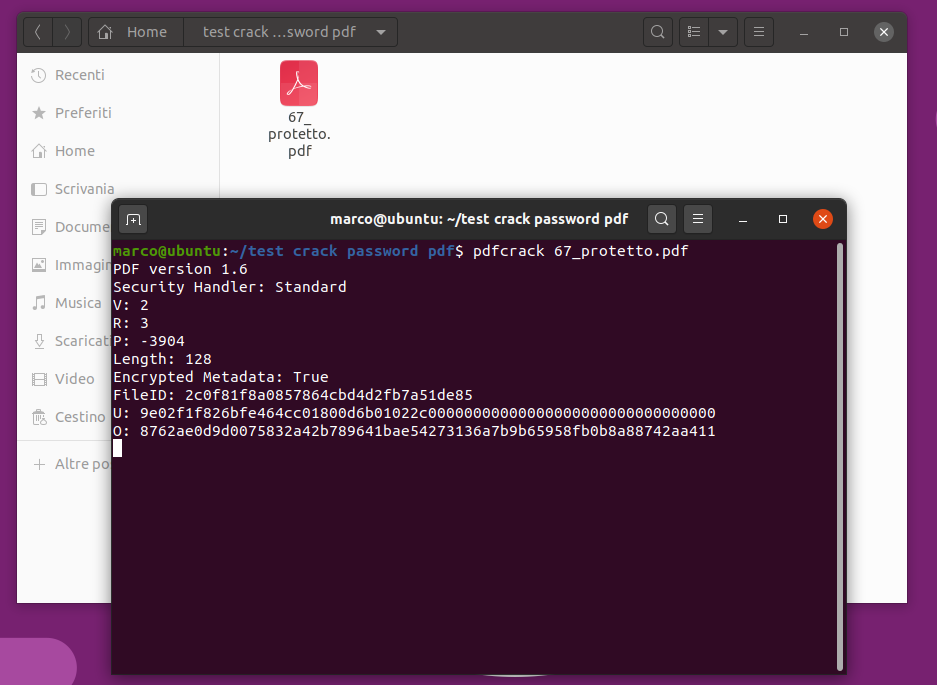The width and height of the screenshot is (937, 685).
Task: Click the 'Encrypted Metadata: True' line
Action: coord(221,377)
